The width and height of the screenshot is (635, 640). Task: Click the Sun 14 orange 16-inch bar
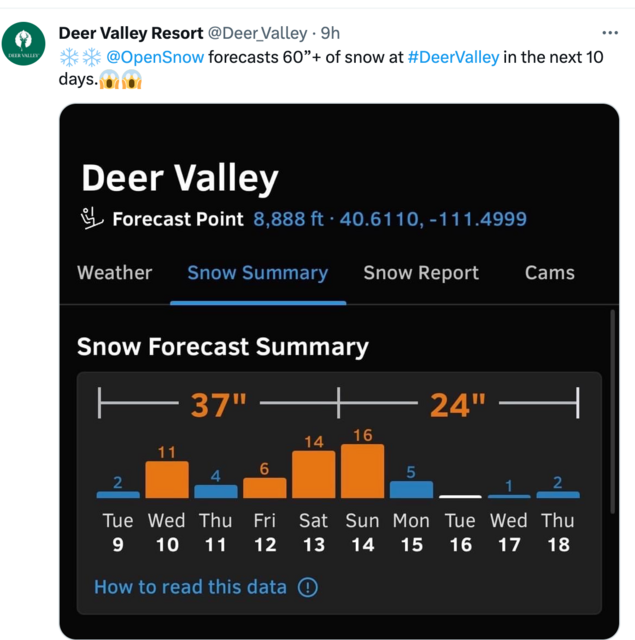point(362,471)
